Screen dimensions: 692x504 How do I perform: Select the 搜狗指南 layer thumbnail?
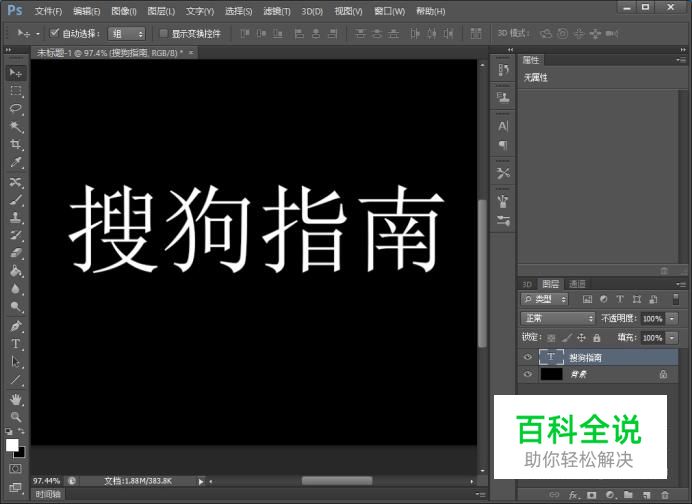pyautogui.click(x=551, y=357)
